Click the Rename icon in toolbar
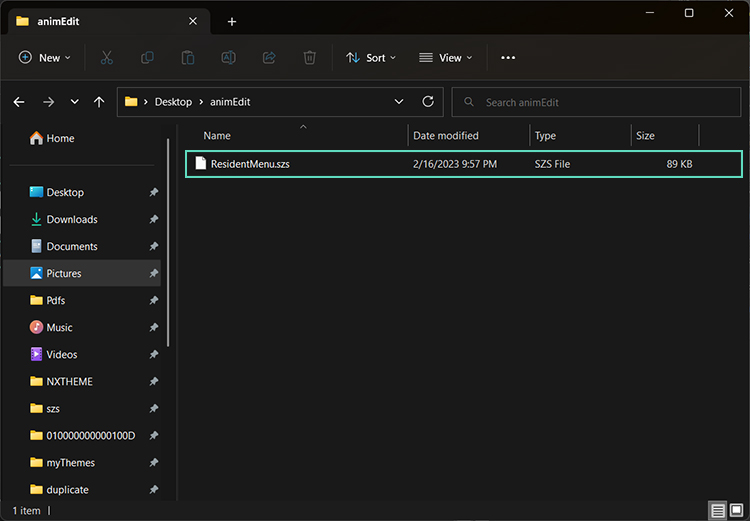 click(x=228, y=58)
